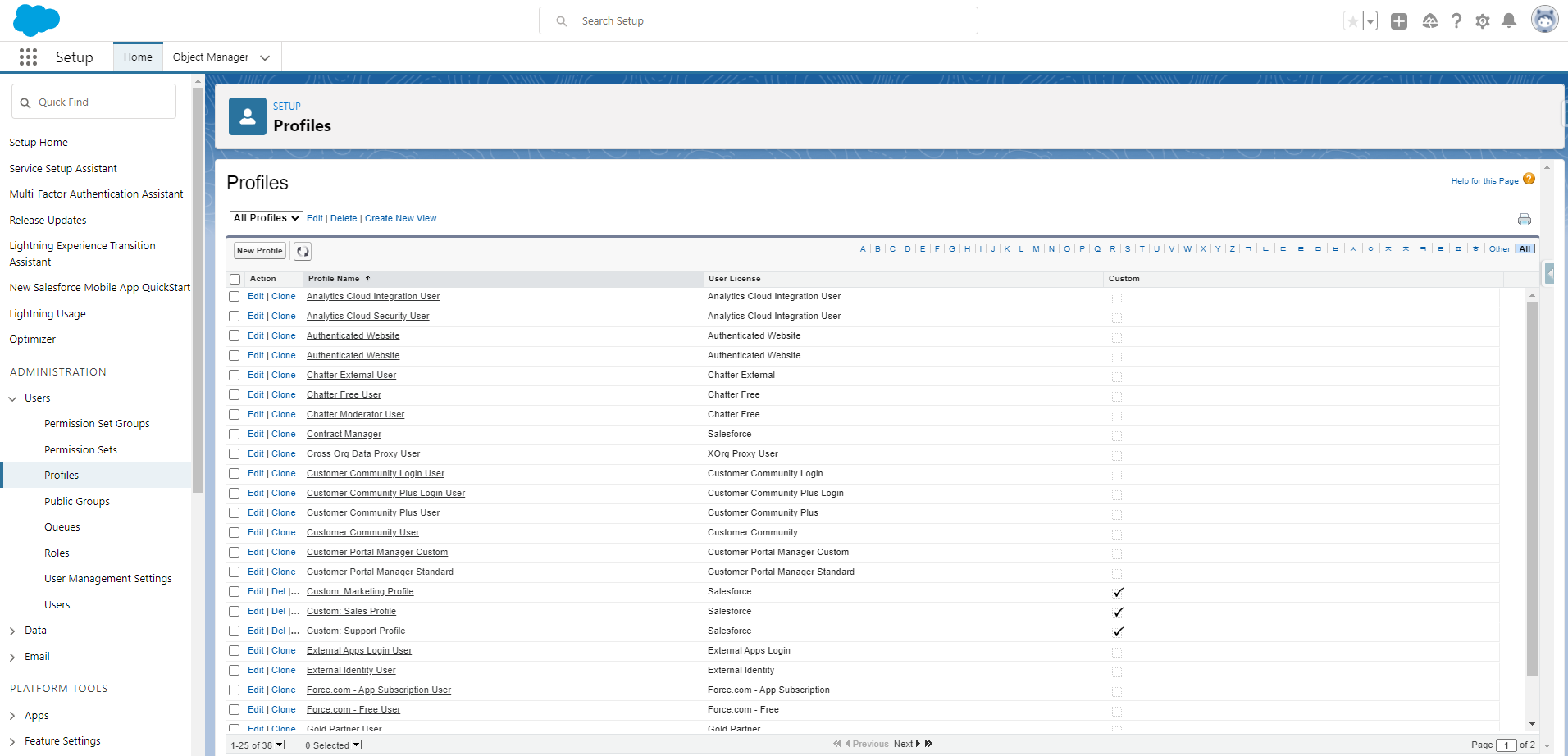Open User Management Settings in sidebar
This screenshot has height=756, width=1568.
108,579
